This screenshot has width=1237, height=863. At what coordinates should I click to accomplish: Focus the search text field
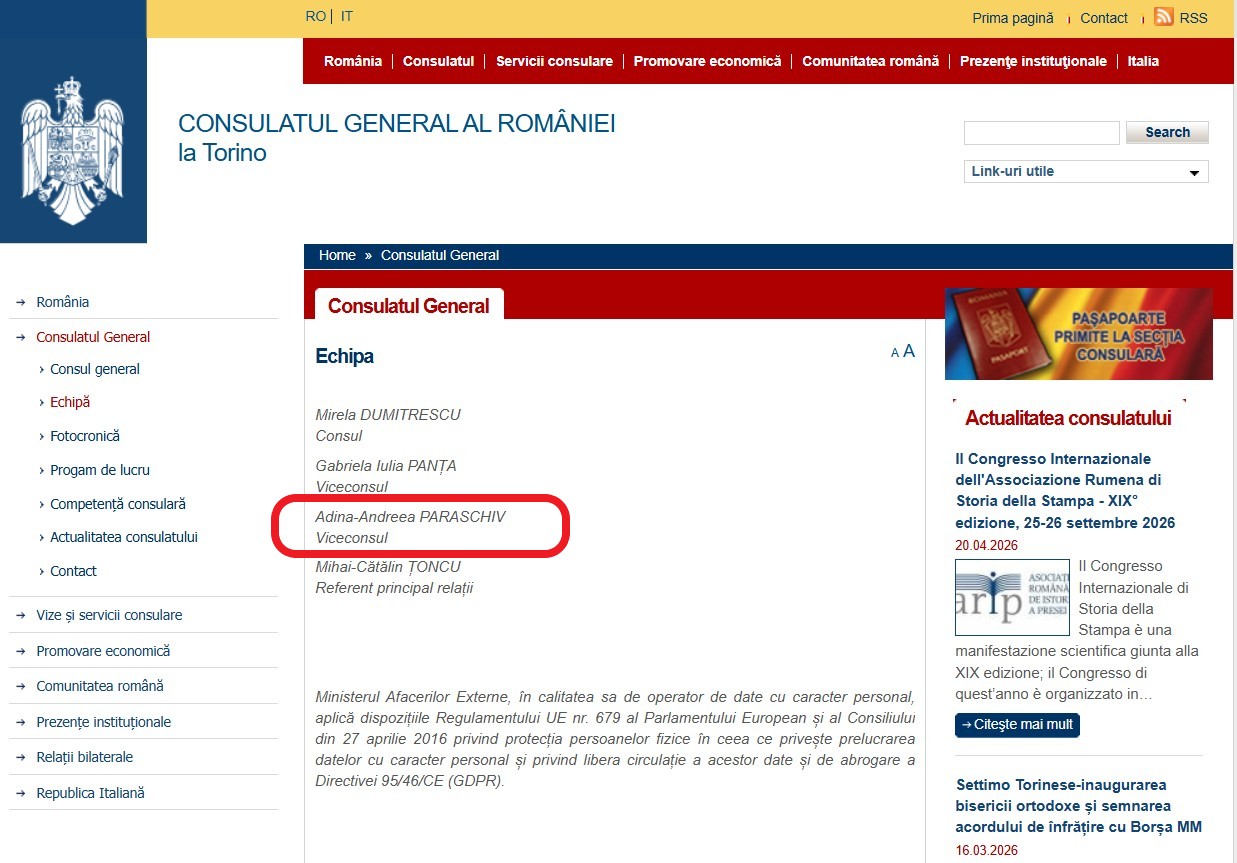(1041, 133)
